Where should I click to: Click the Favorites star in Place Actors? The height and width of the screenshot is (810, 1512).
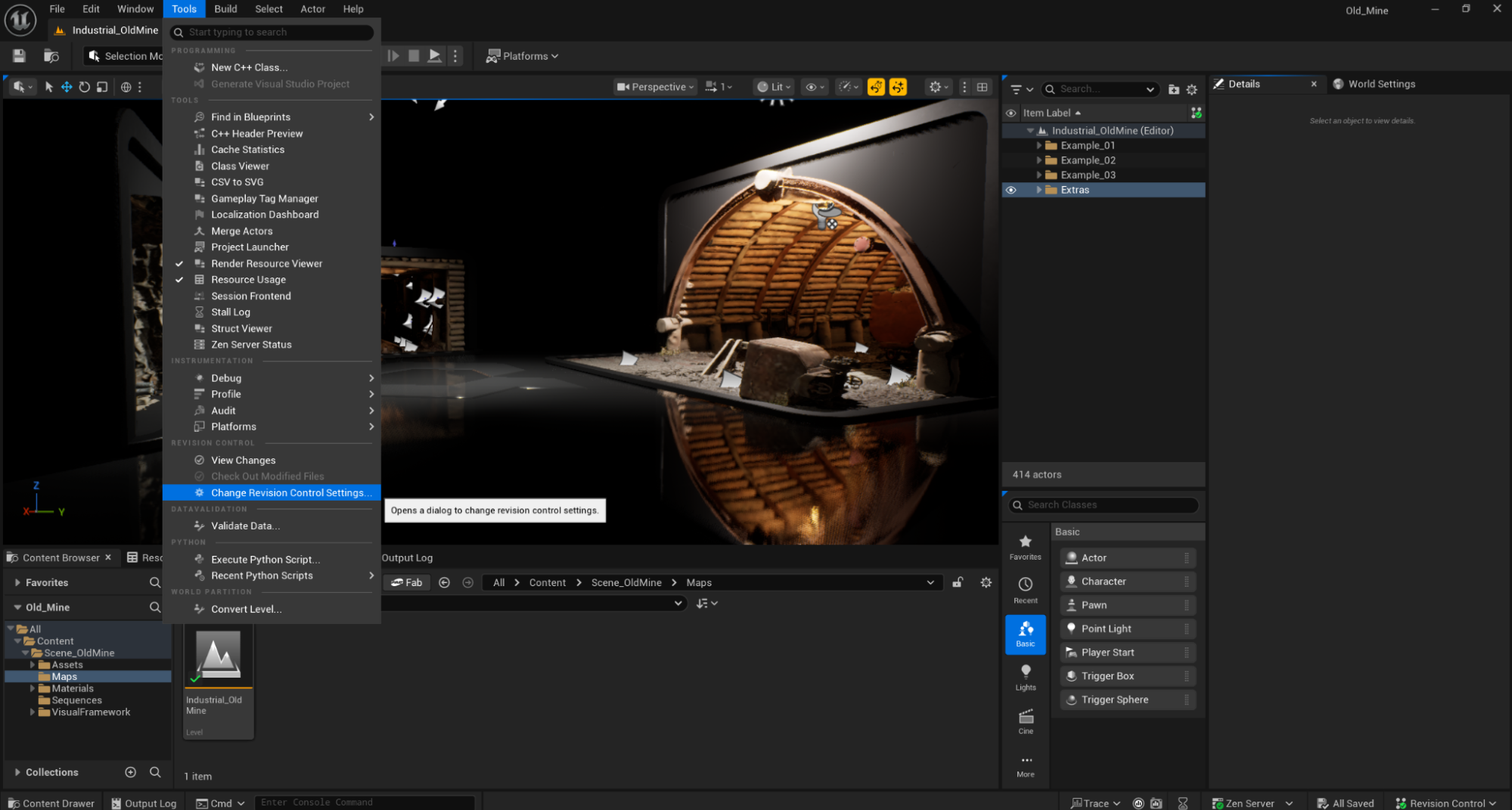pos(1025,547)
